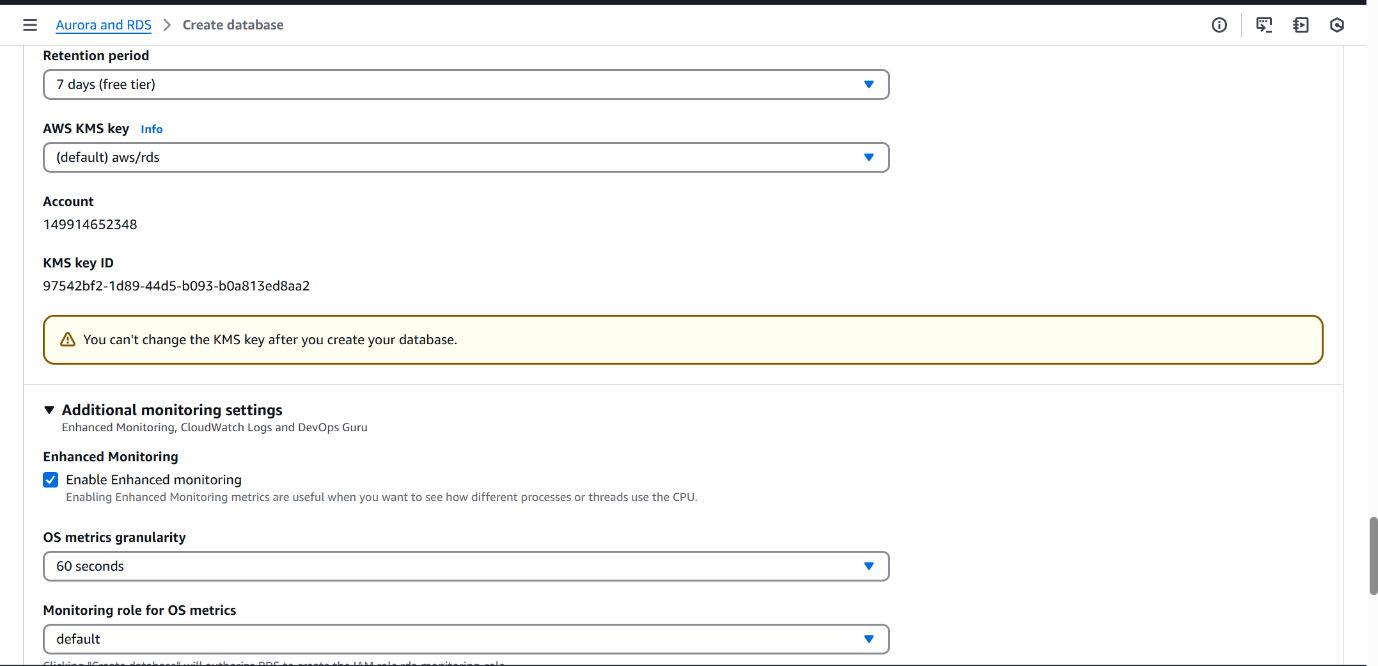Click the Enhanced Monitoring, CloudWatch Logs subtitle
Viewport: 1378px width, 666px height.
[215, 428]
